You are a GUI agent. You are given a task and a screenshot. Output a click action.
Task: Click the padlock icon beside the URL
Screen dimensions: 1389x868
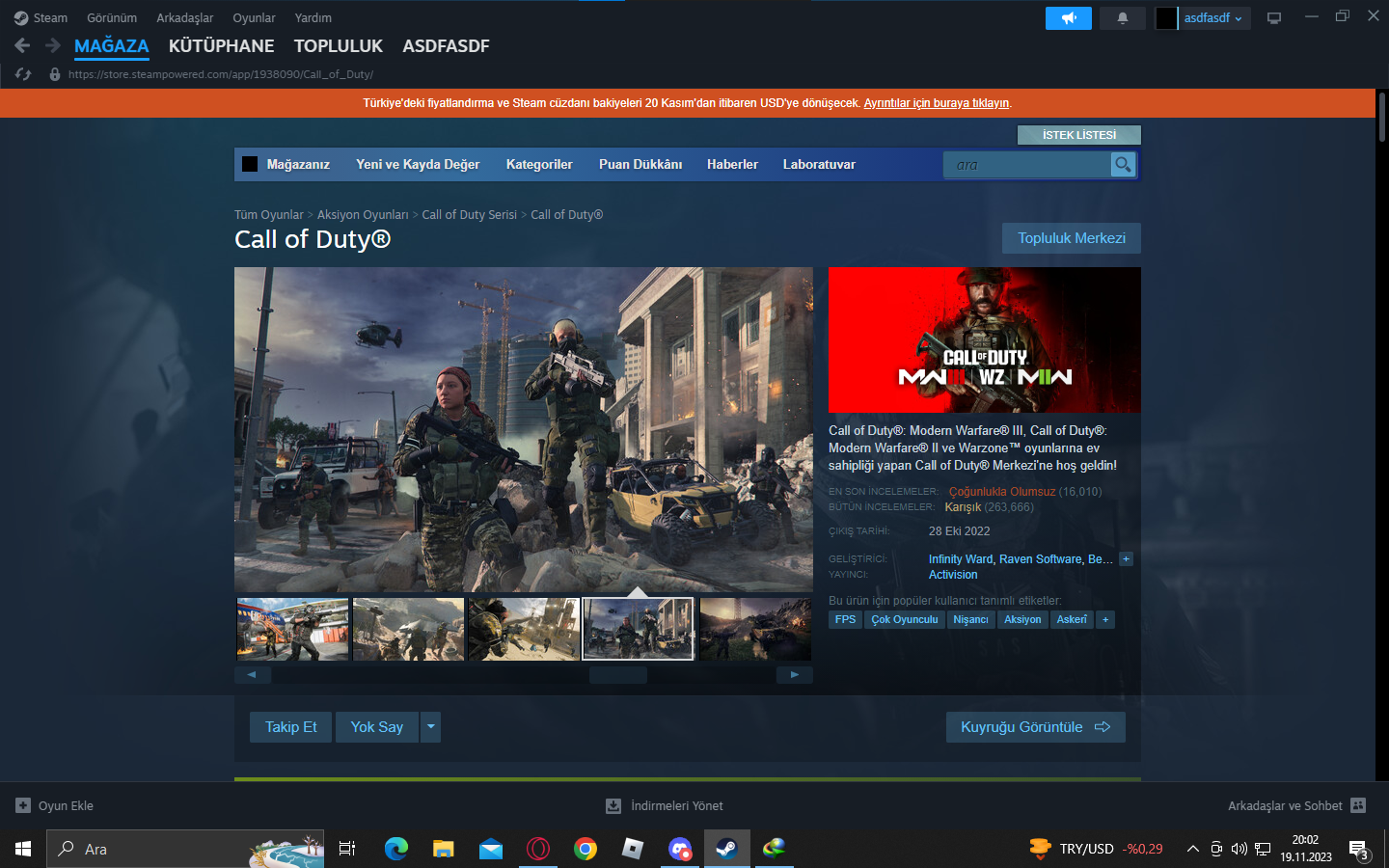(x=55, y=74)
